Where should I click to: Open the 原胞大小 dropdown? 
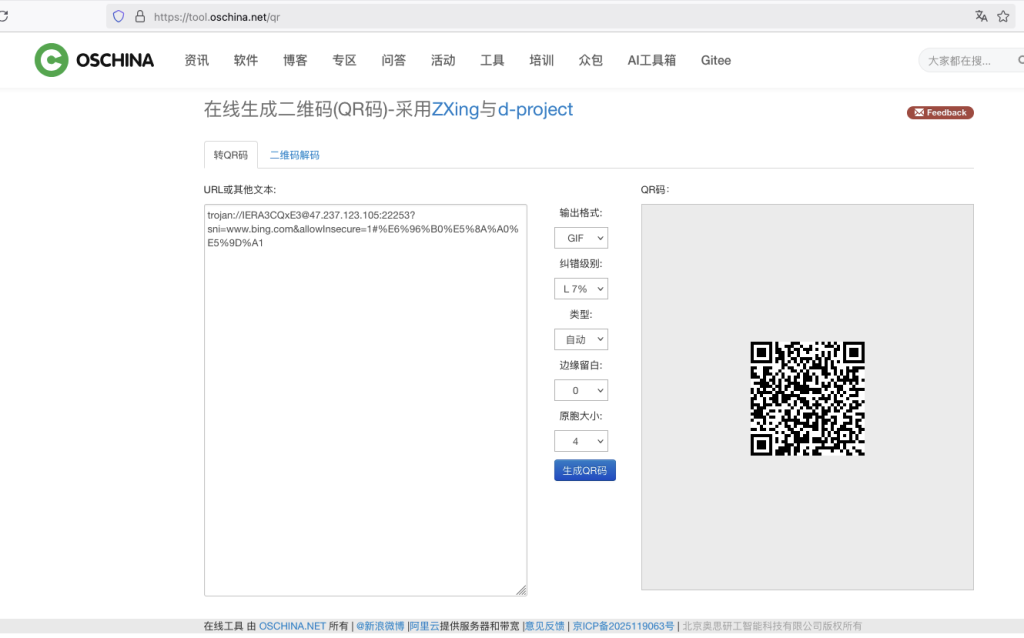(581, 441)
